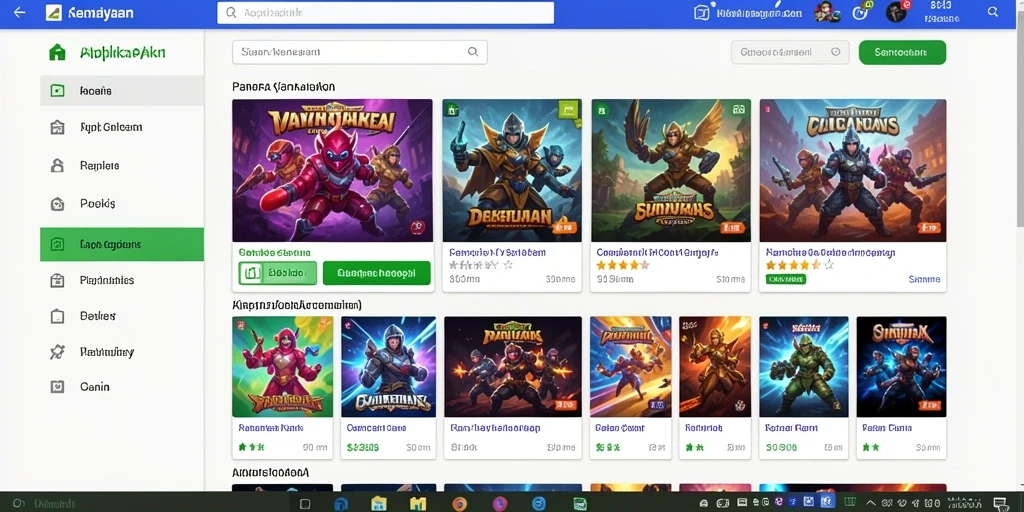Open the Pooks item in the sidebar
The height and width of the screenshot is (512, 1024).
tap(122, 204)
